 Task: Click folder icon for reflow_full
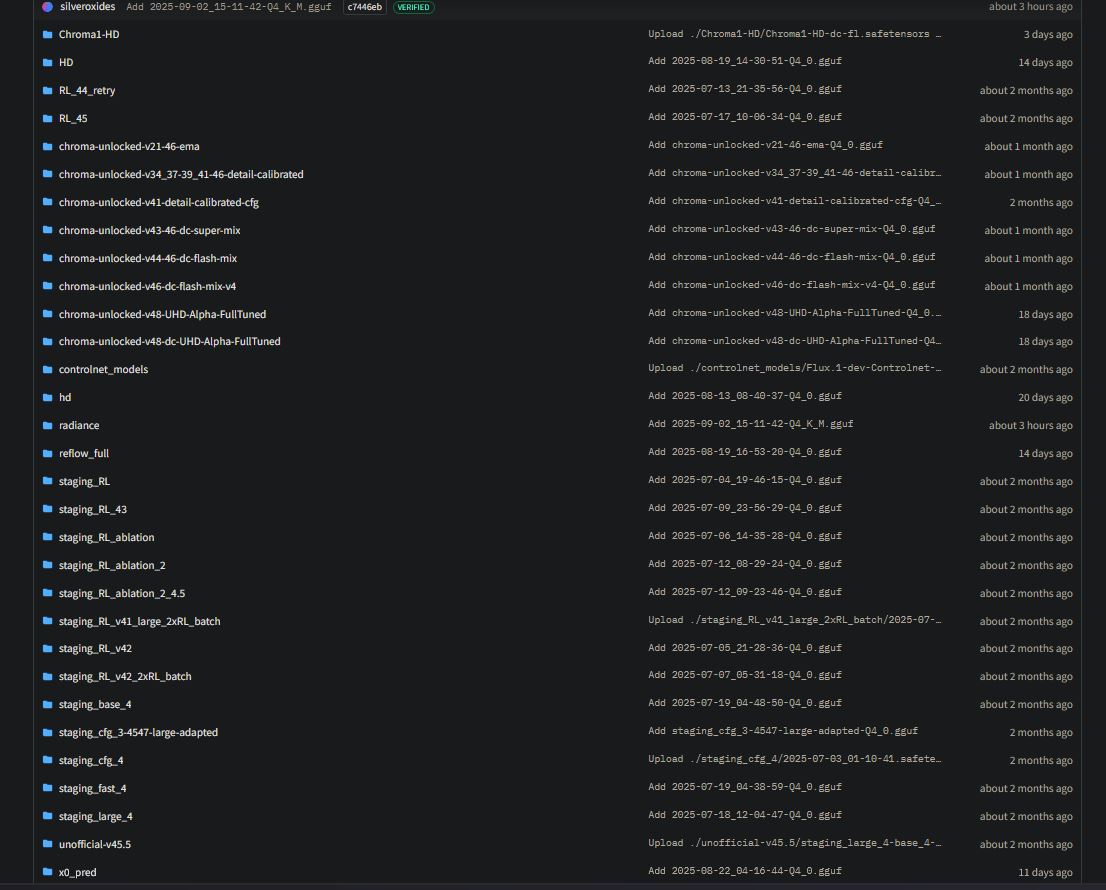[x=47, y=453]
